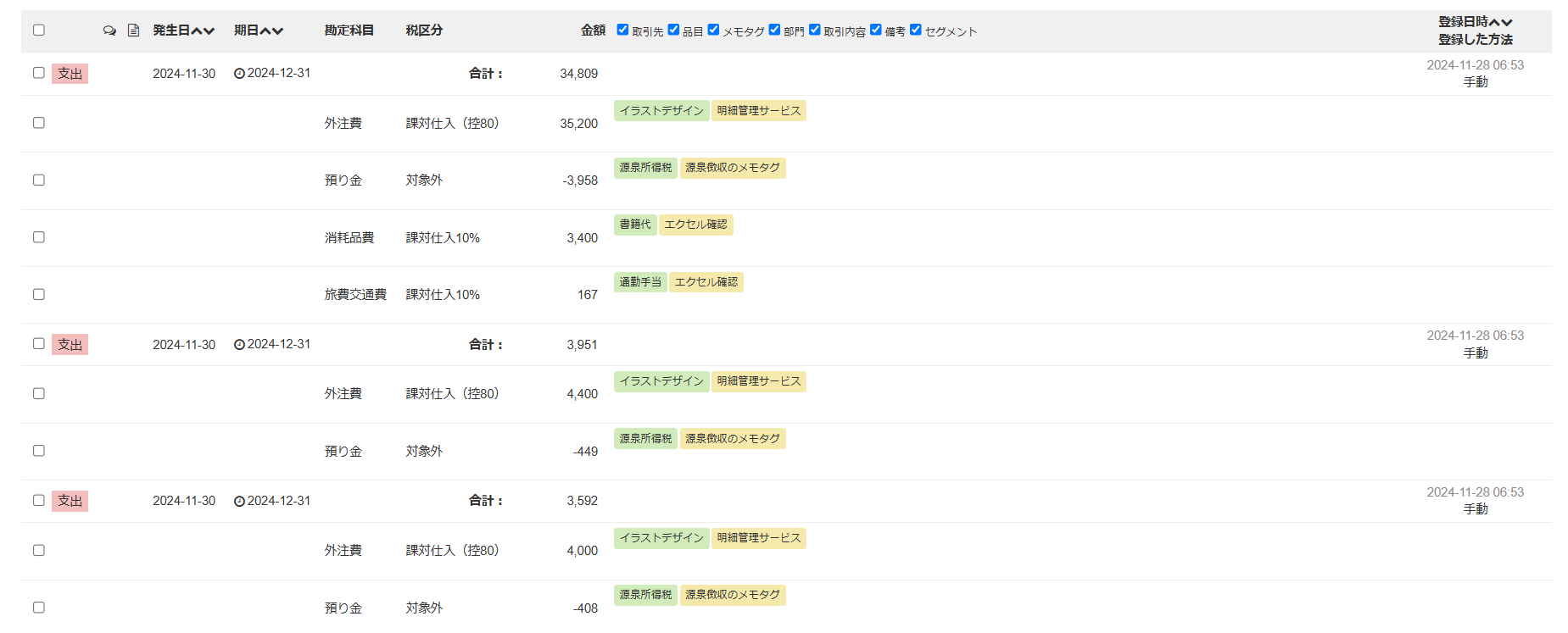Sort 期日 ascending with up arrow
This screenshot has height=633, width=1568.
coord(265,31)
